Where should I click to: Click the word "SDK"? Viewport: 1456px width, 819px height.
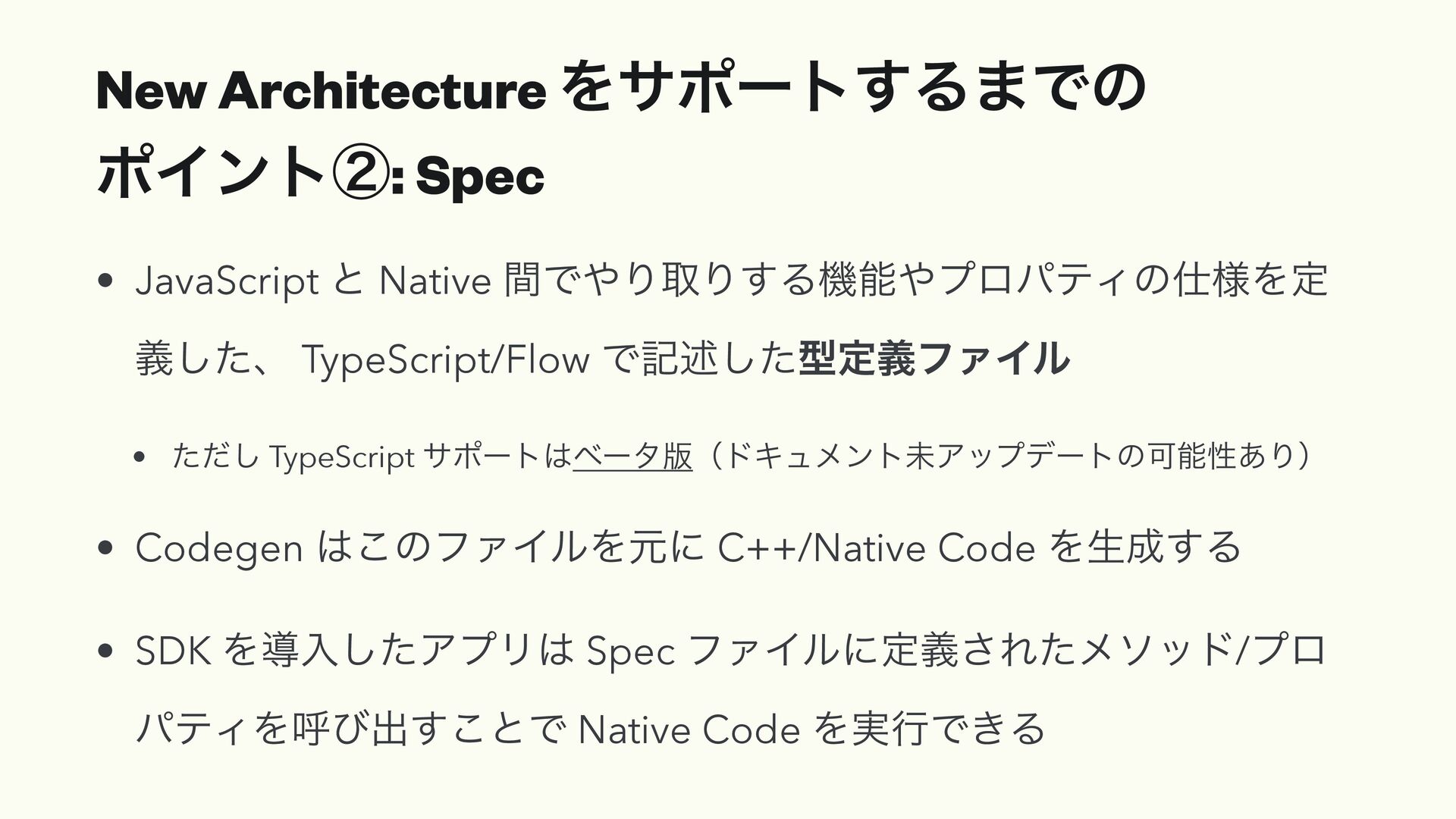[173, 651]
